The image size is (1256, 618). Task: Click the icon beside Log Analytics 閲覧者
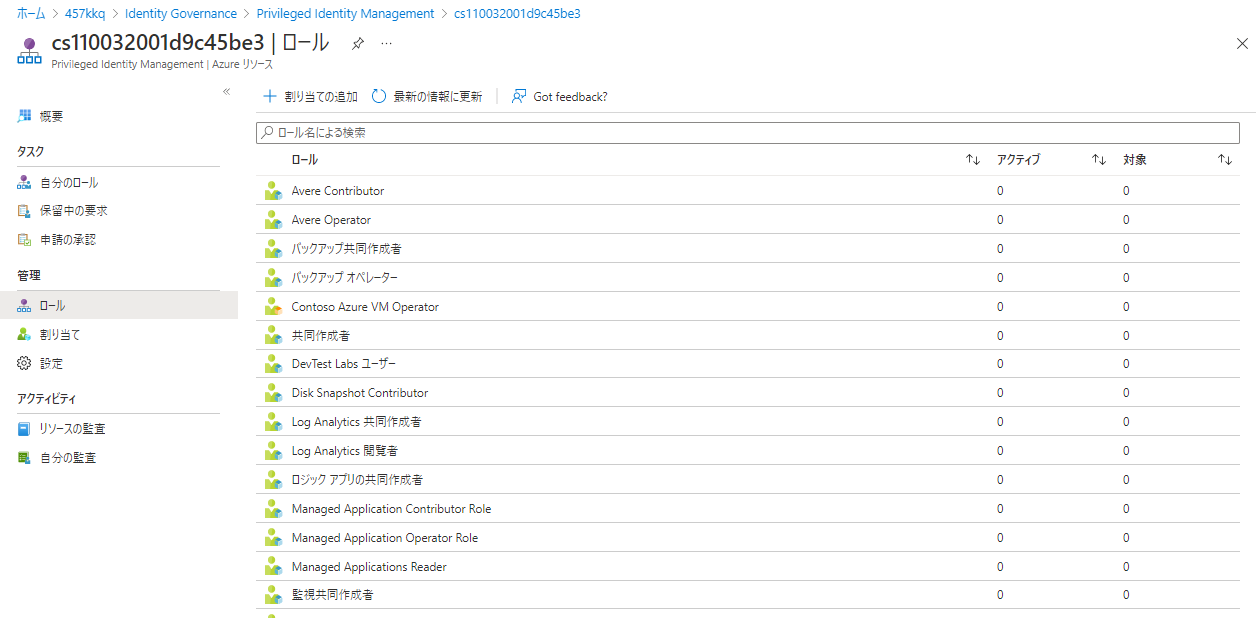coord(273,451)
